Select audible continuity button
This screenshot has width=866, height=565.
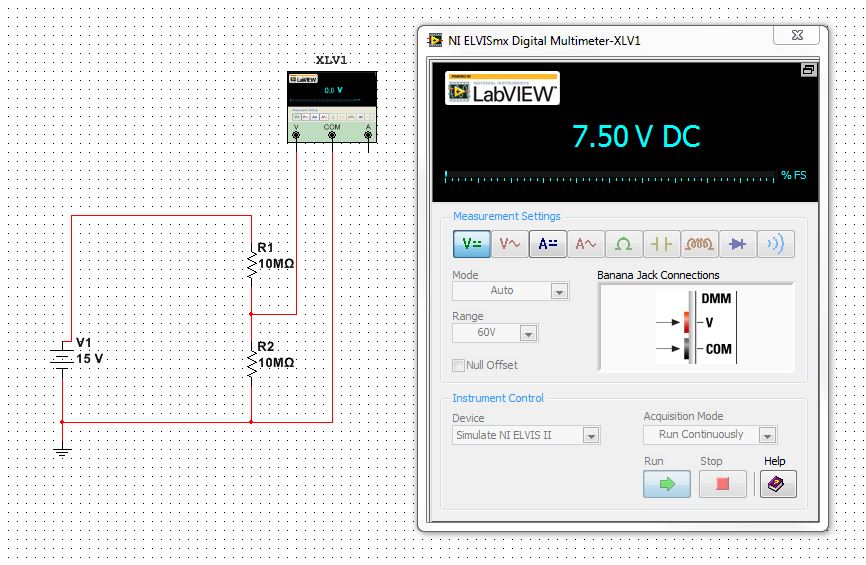click(776, 244)
